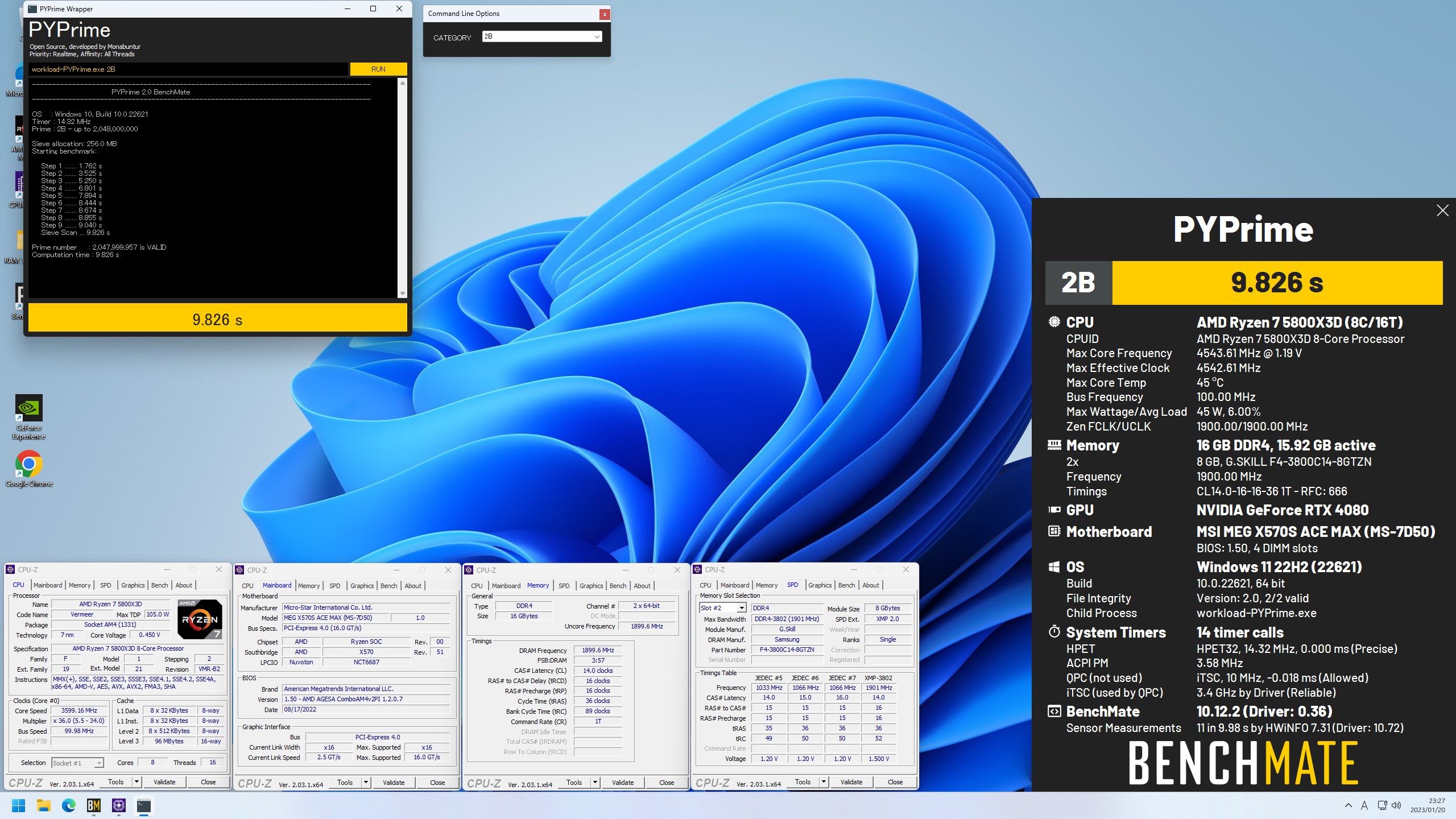The height and width of the screenshot is (819, 1456).
Task: Launch Microsoft Edge from the taskbar
Action: 69,805
